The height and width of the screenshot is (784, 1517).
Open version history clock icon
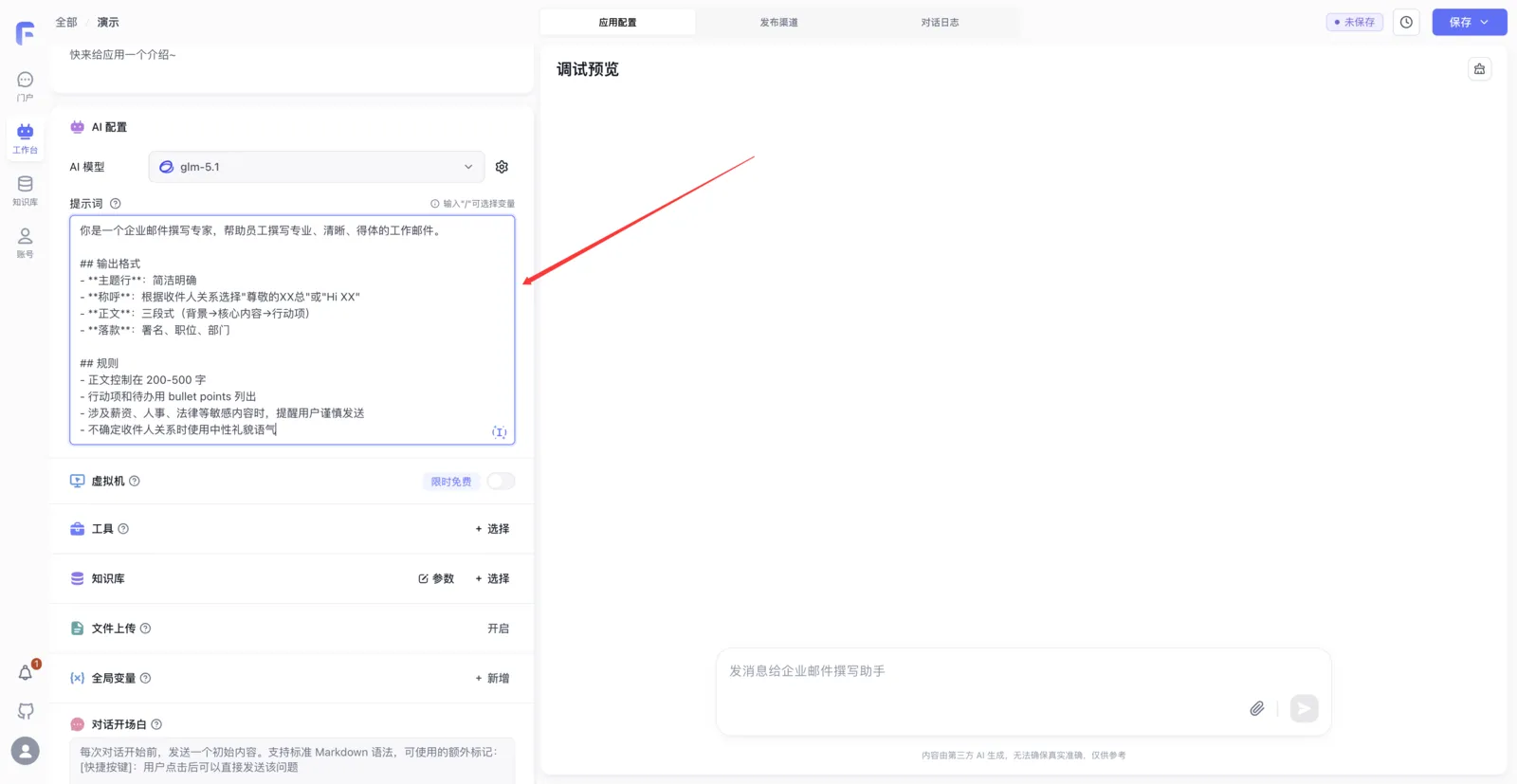tap(1406, 22)
